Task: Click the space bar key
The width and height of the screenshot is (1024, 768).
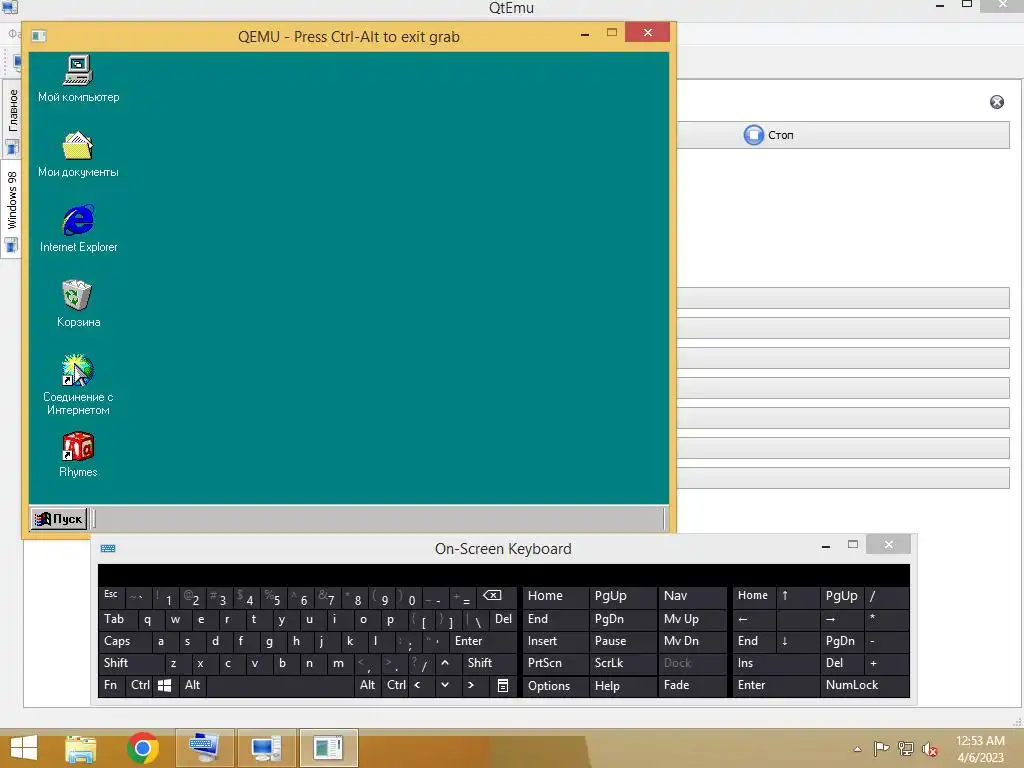Action: [x=280, y=685]
